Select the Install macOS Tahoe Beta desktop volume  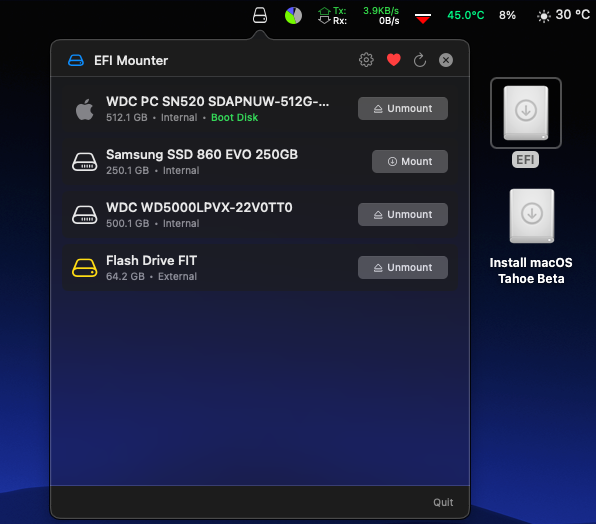(x=532, y=216)
